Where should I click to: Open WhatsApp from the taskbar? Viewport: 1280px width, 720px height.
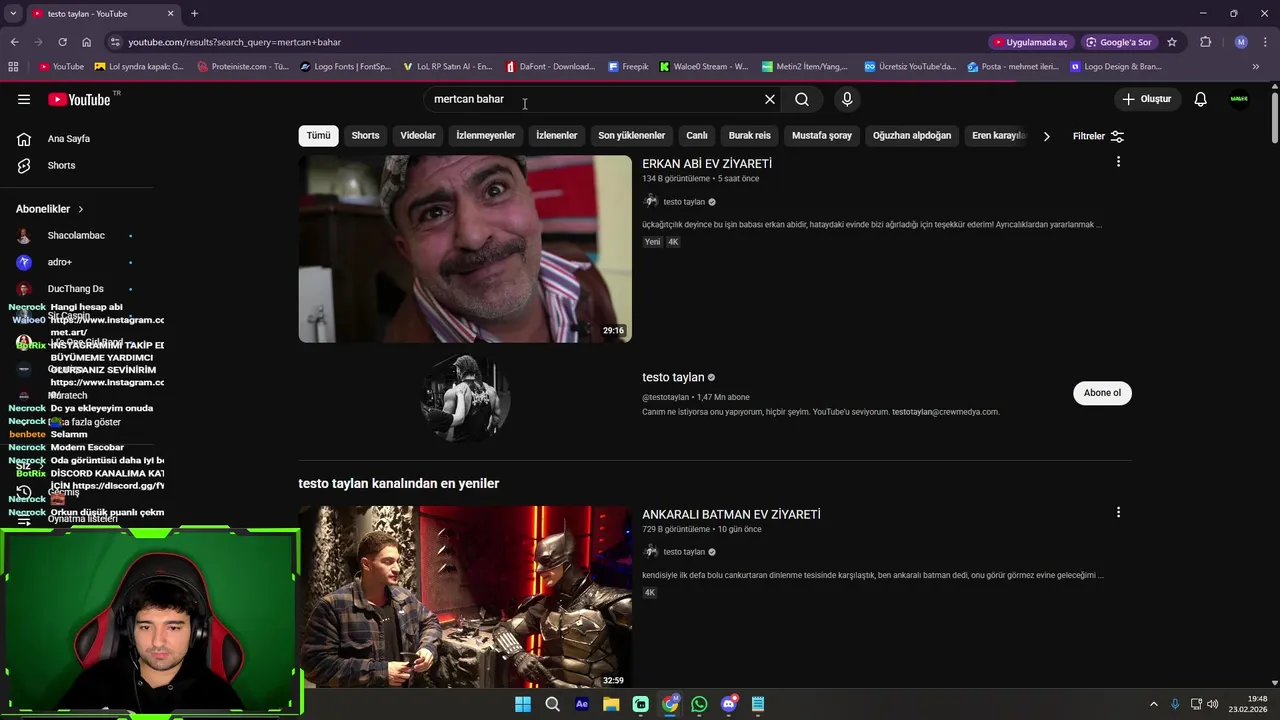699,704
